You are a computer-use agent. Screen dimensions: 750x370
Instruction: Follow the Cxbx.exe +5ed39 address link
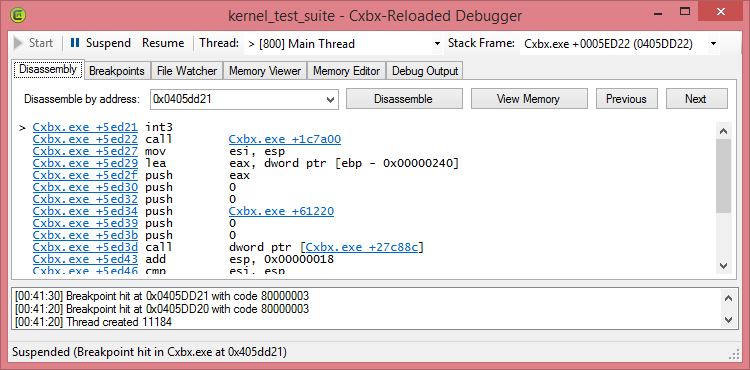tap(85, 223)
